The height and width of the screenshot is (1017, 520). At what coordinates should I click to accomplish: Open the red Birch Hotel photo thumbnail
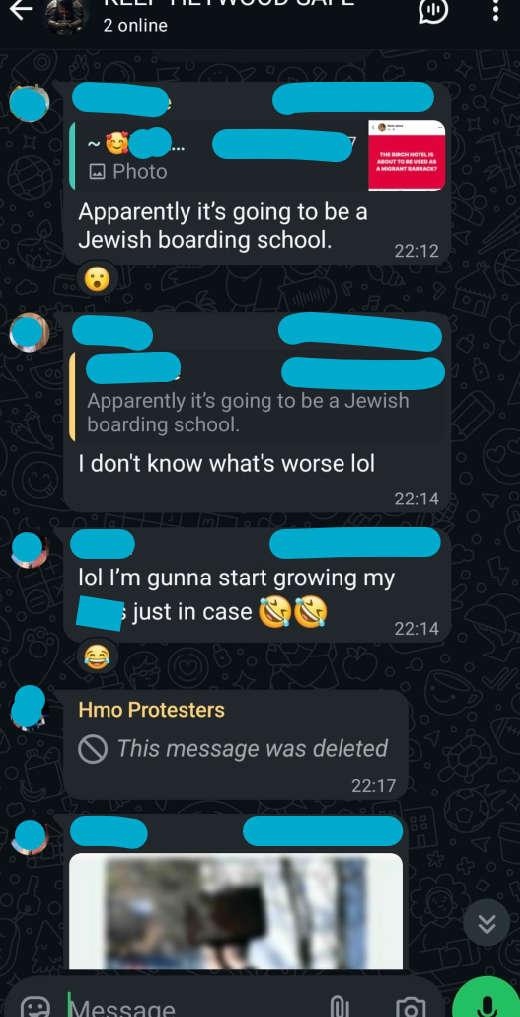tap(407, 155)
